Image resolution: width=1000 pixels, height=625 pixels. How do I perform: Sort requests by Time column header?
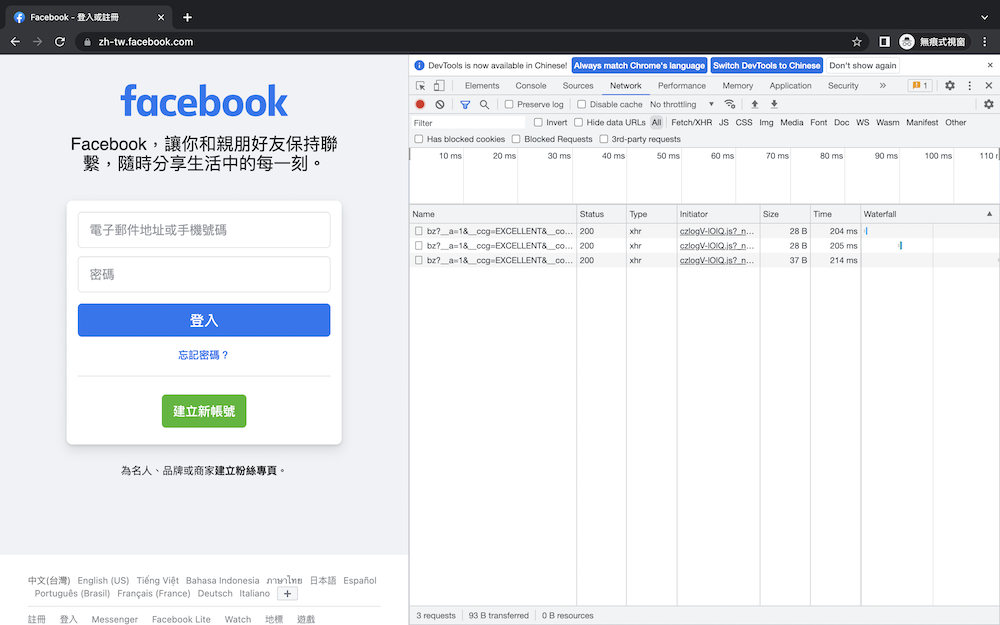tap(835, 214)
